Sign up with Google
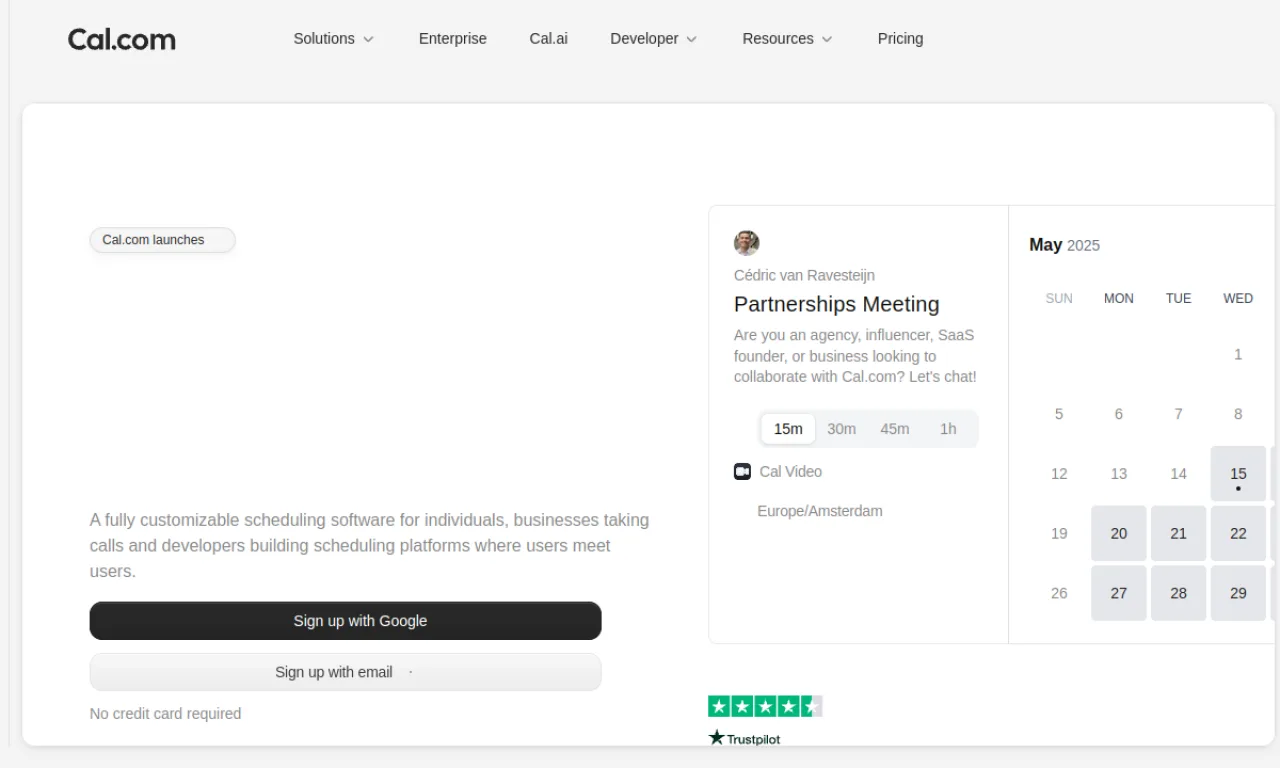The image size is (1280, 768). 346,621
